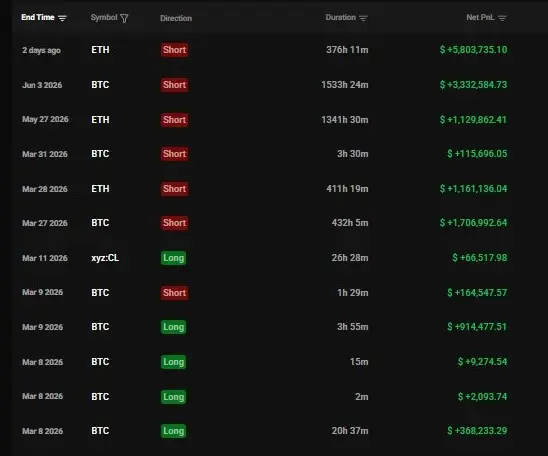Click Short badge on 1h 29m BTC trade
The image size is (548, 456).
pos(174,293)
